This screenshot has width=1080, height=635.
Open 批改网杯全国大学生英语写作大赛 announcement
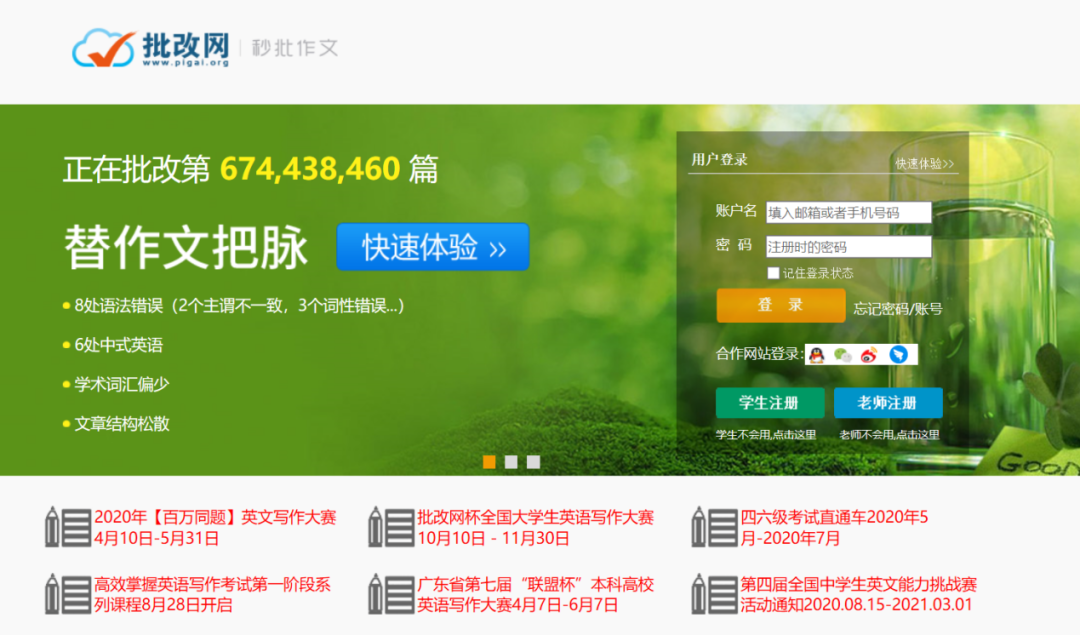pos(535,528)
